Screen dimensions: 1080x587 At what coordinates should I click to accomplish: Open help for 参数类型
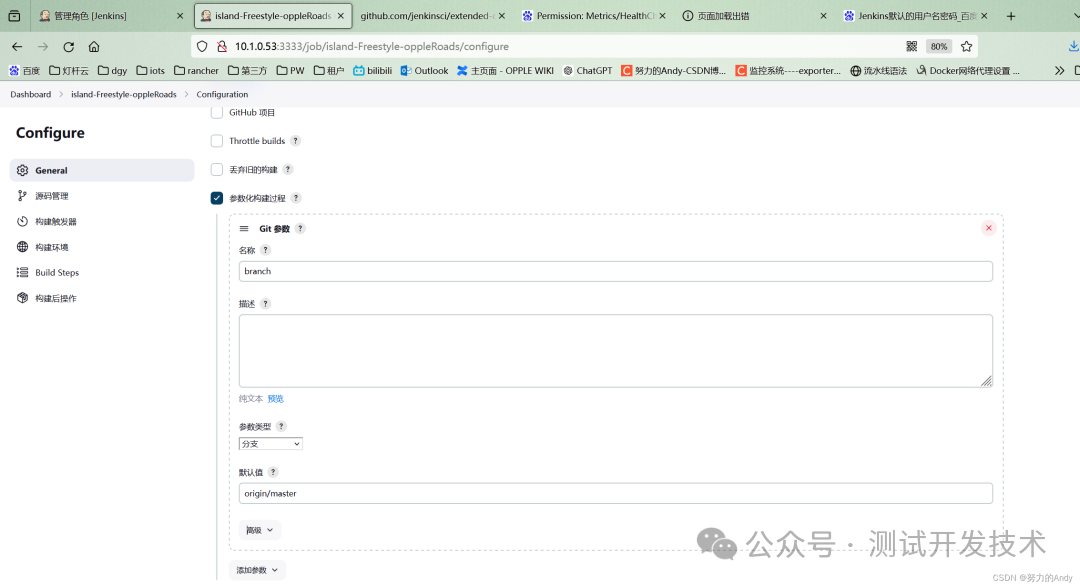[281, 426]
